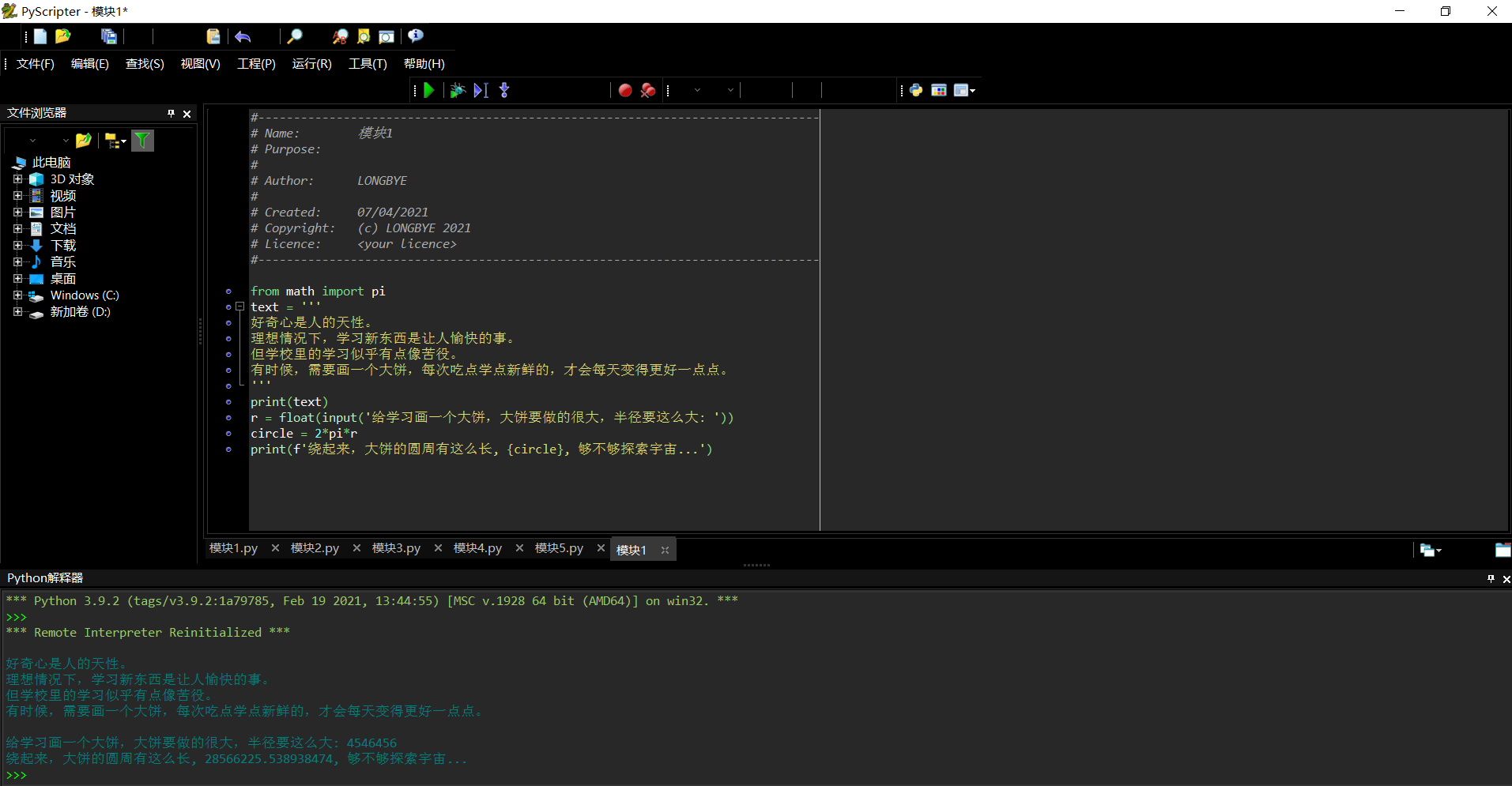Expand the 图片 tree node
This screenshot has height=786, width=1512.
click(17, 212)
